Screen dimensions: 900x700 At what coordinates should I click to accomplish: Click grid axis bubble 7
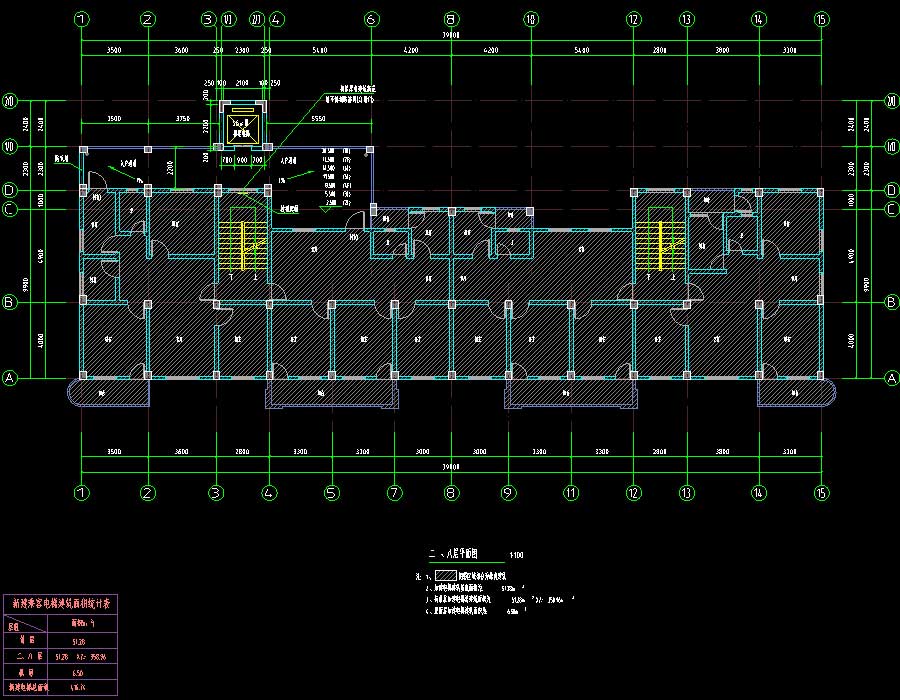click(x=394, y=493)
